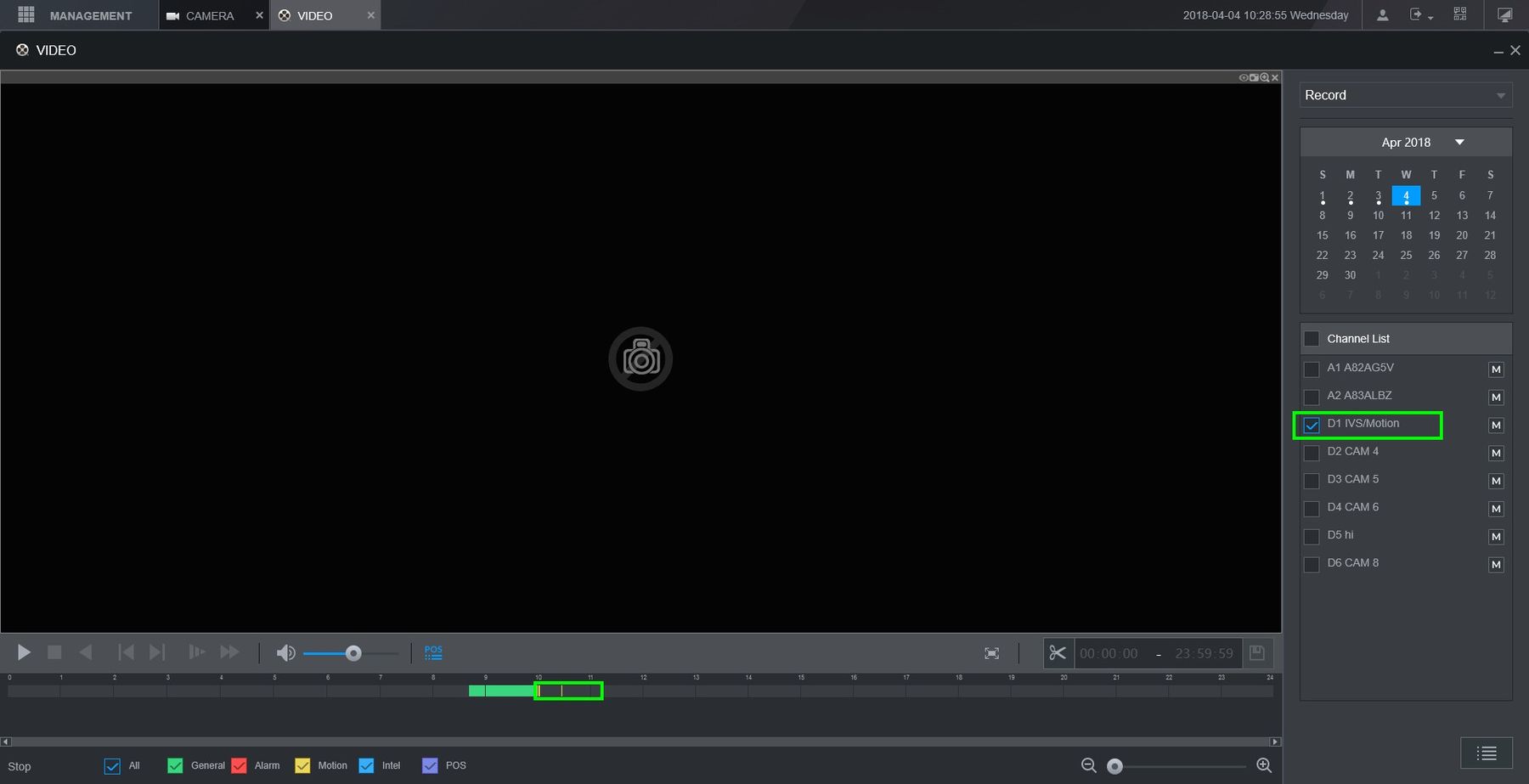Jump to next frame
The image size is (1529, 784).
pyautogui.click(x=157, y=652)
